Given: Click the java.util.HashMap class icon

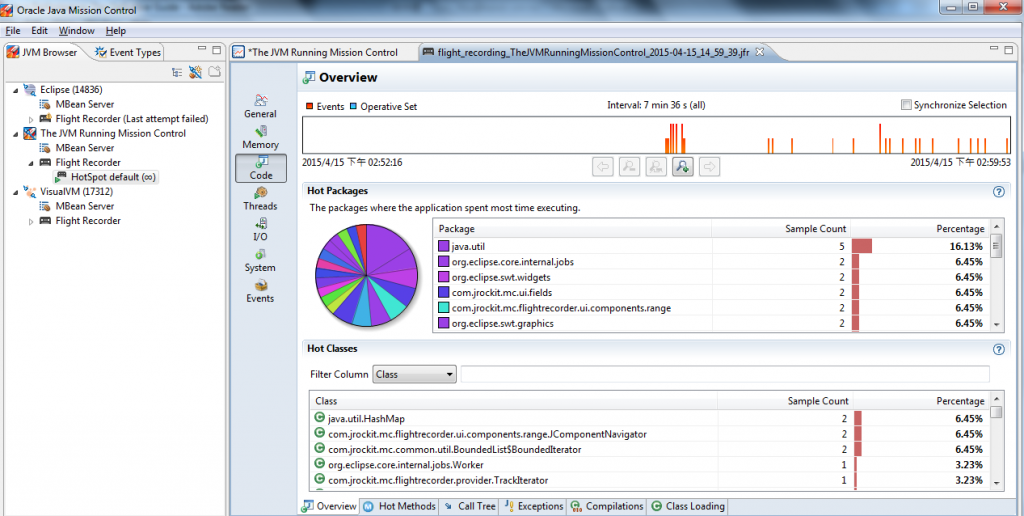Looking at the screenshot, I should tap(319, 417).
